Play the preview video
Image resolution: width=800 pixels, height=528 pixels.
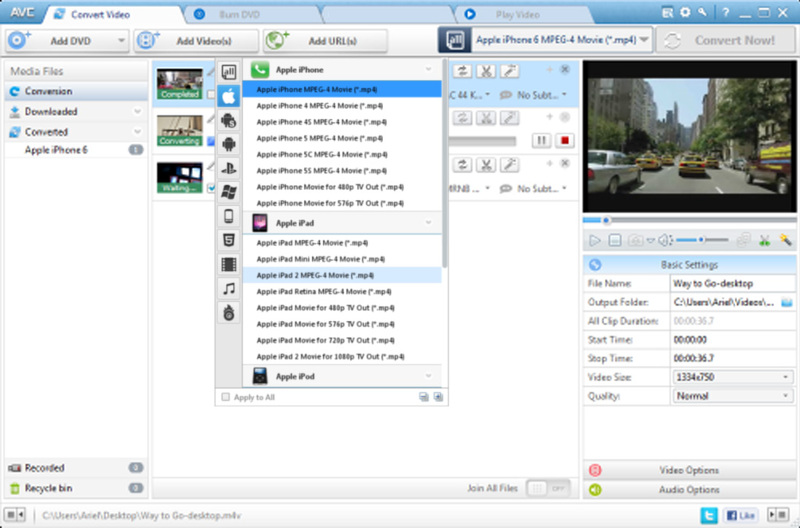pos(594,240)
